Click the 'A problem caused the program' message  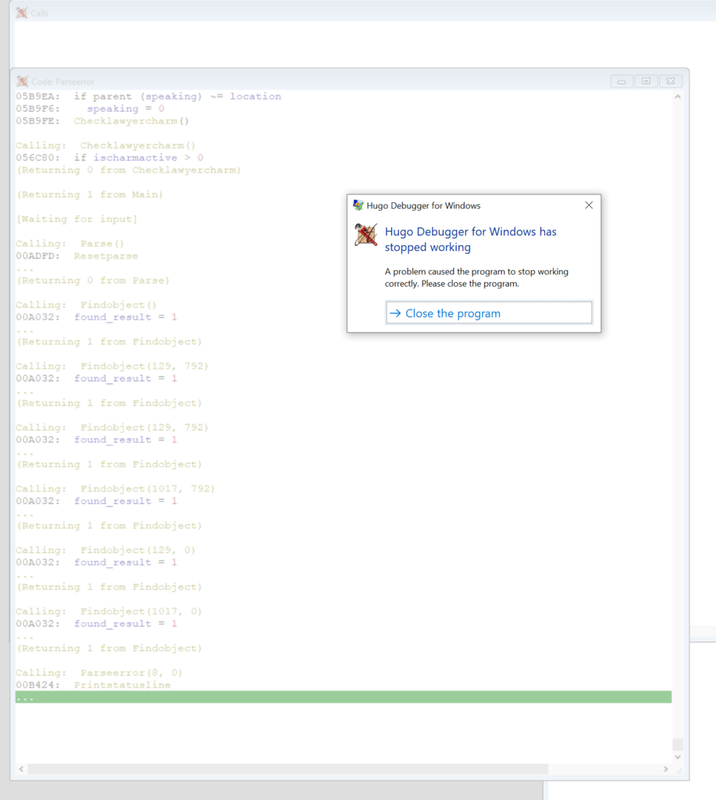click(477, 278)
